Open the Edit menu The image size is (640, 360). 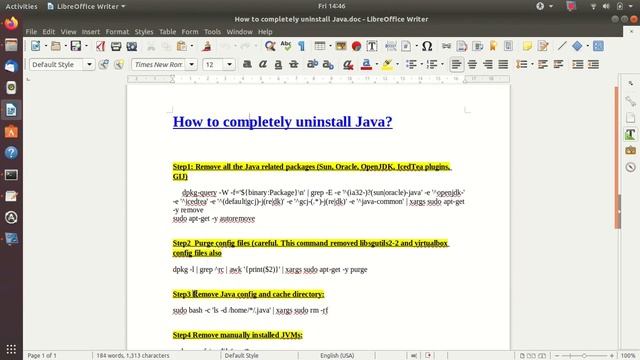[49, 32]
